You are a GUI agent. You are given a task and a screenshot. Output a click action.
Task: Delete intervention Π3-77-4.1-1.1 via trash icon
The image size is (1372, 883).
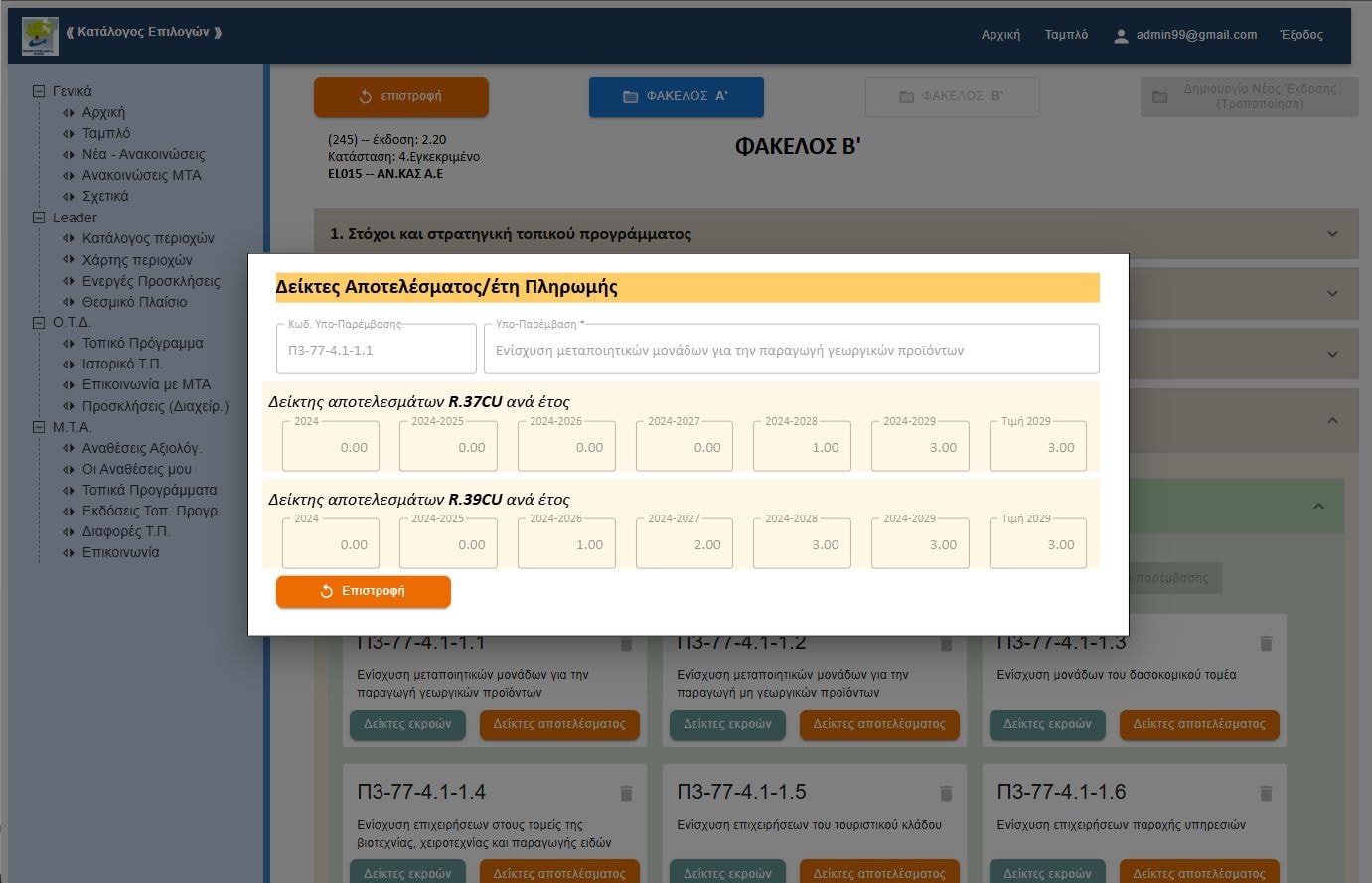626,643
